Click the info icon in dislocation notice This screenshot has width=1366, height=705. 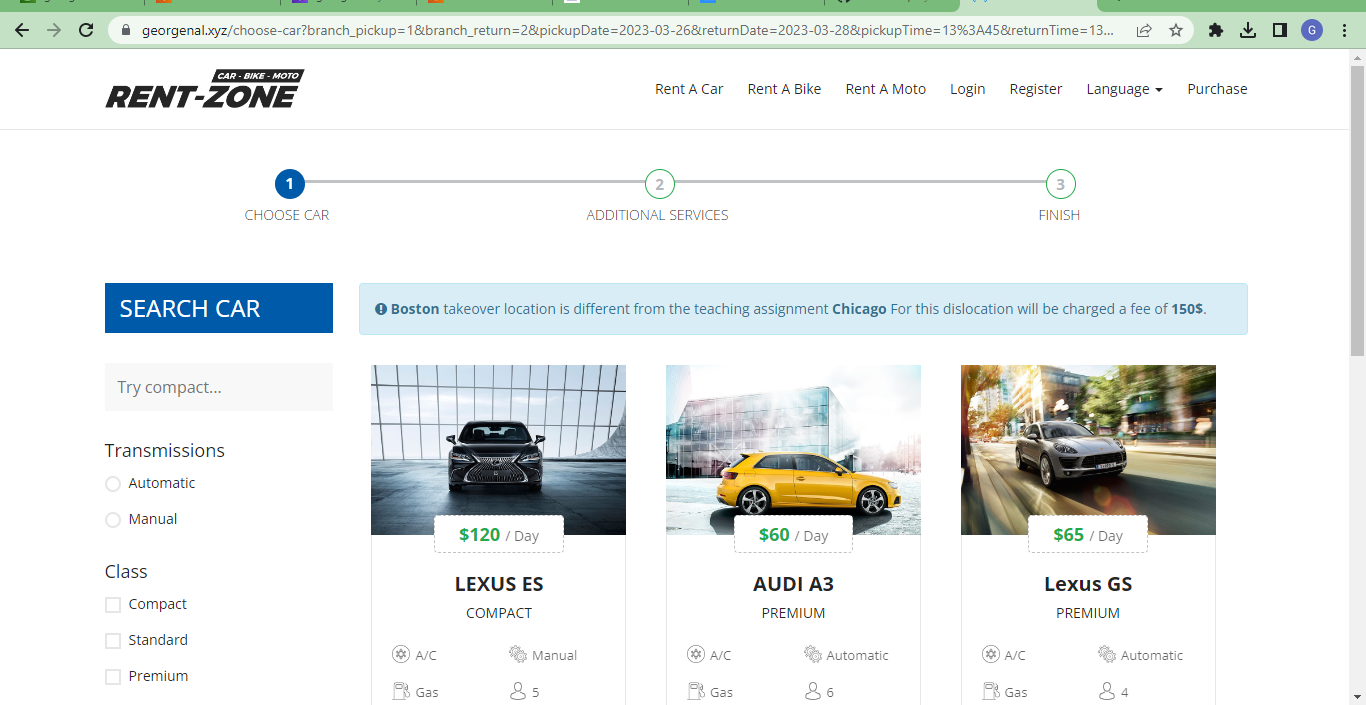381,309
